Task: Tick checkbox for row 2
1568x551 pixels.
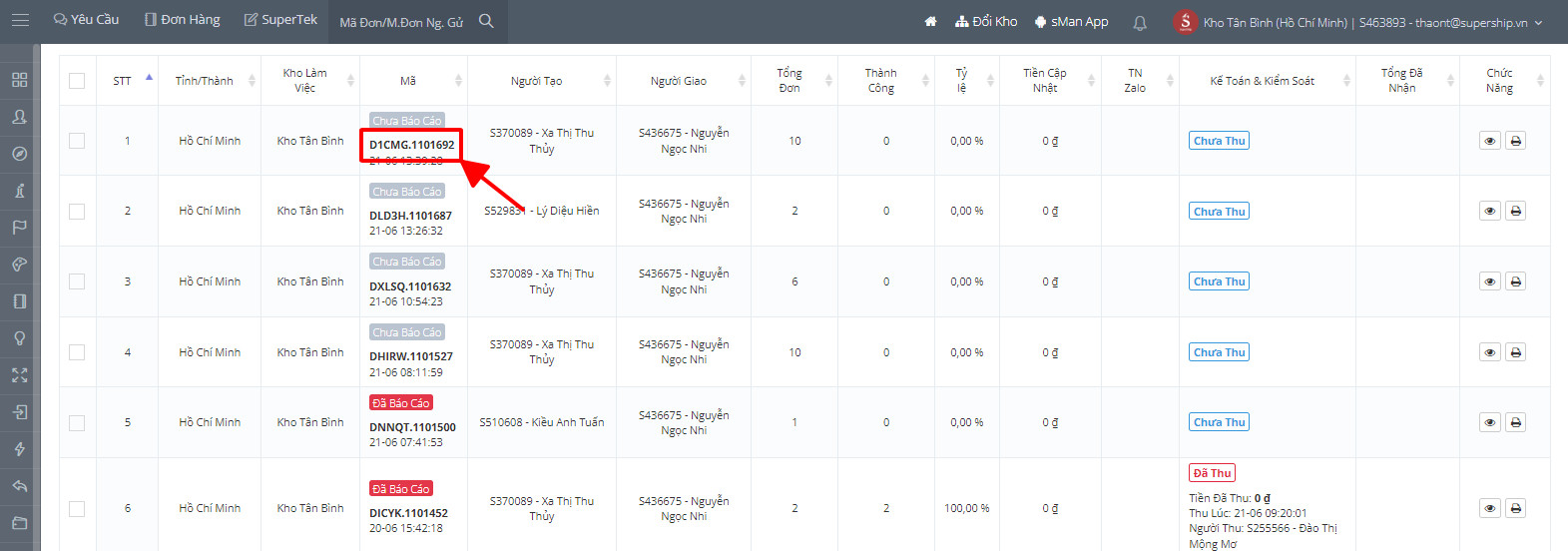Action: click(x=77, y=212)
